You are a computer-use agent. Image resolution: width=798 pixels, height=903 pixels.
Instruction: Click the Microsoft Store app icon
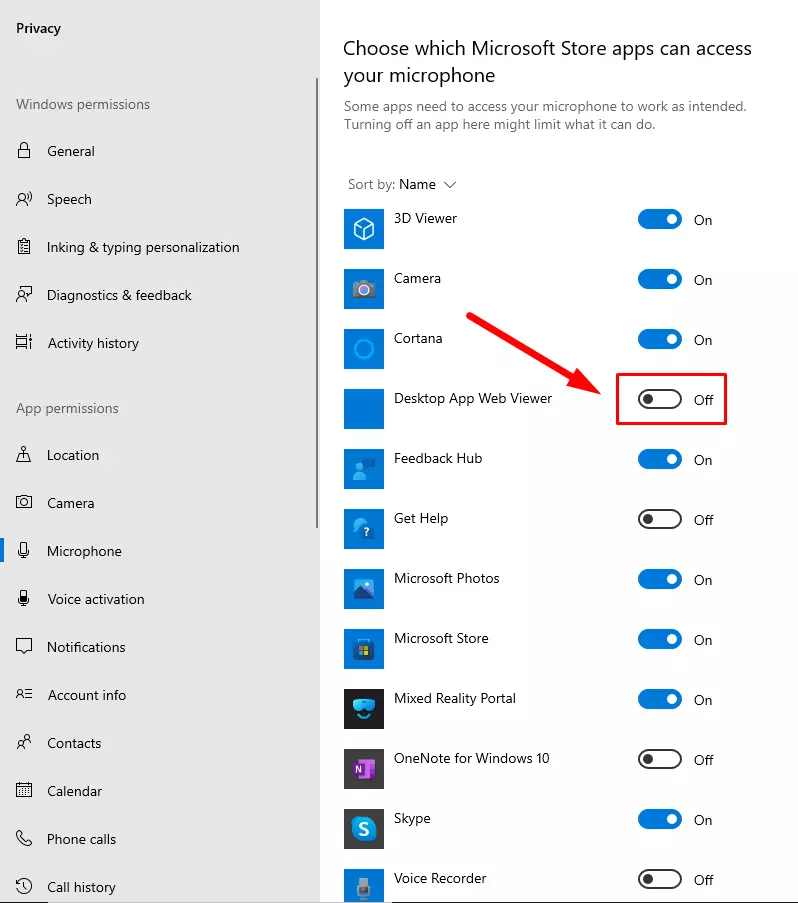(364, 649)
